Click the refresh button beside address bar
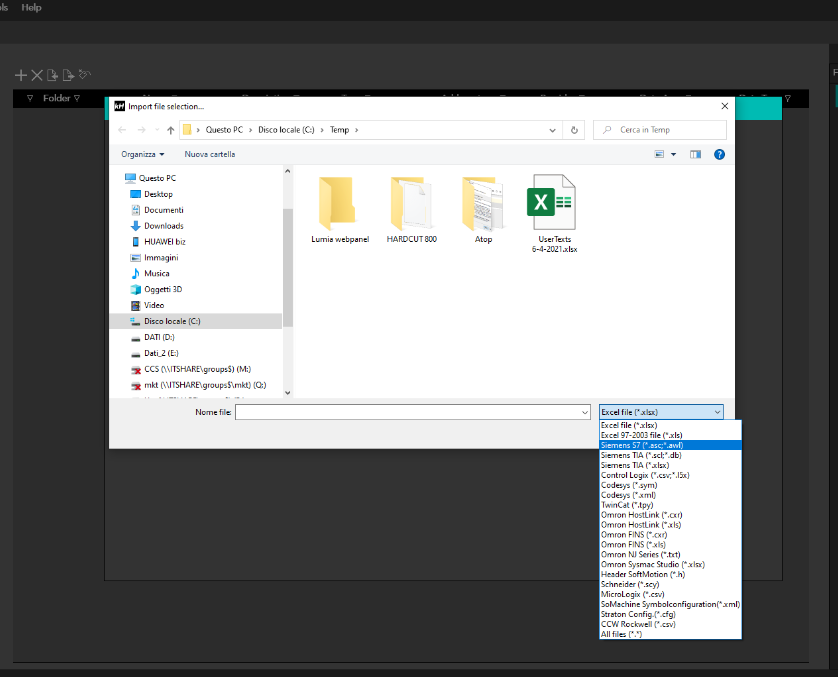The width and height of the screenshot is (838, 677). point(574,130)
